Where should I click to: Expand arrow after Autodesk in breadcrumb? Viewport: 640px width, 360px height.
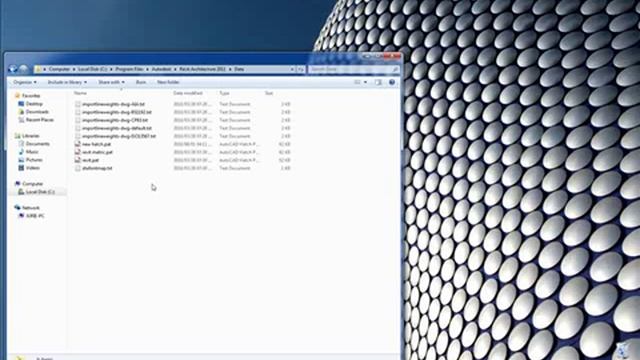click(175, 69)
